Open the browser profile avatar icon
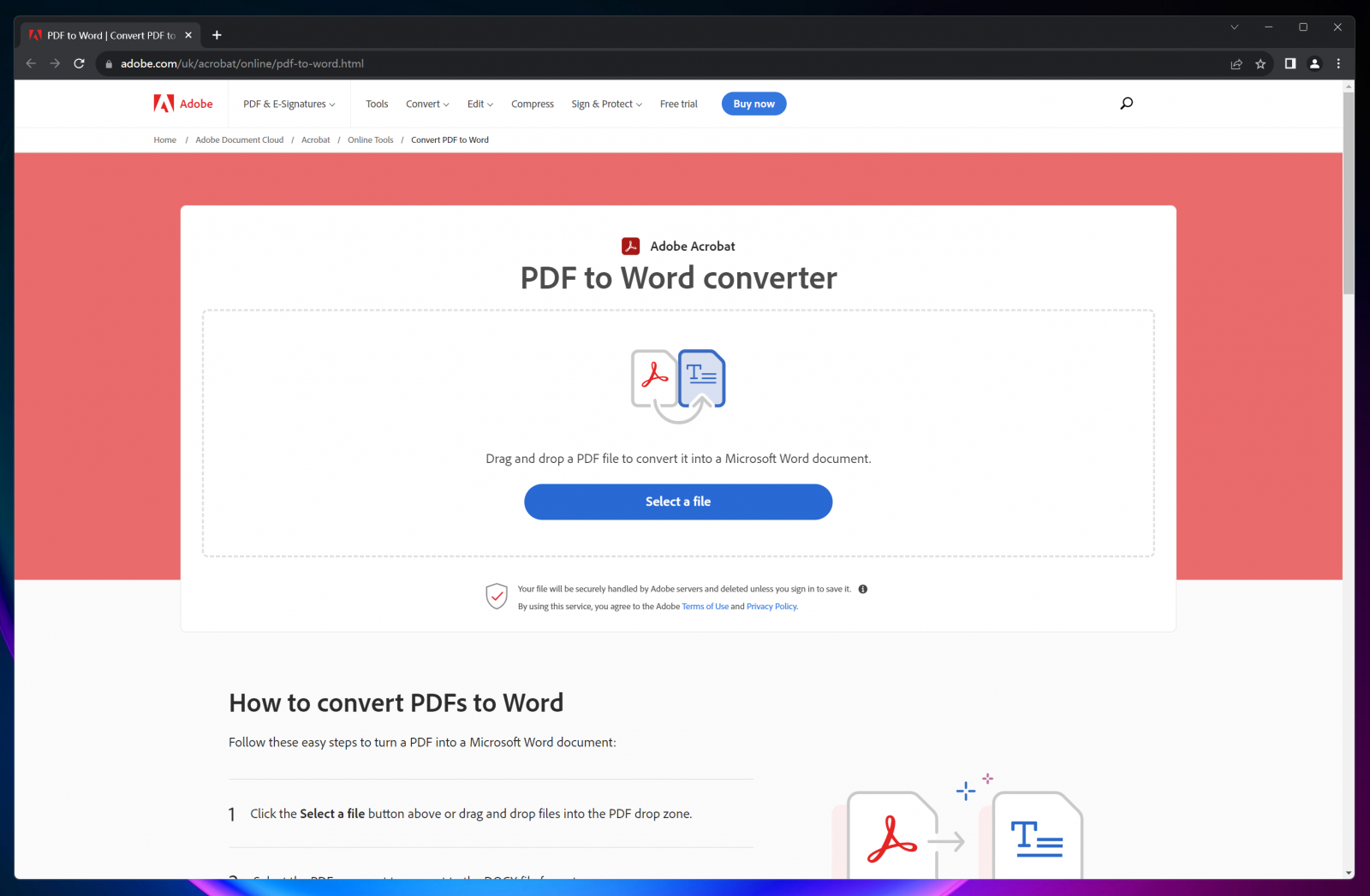 coord(1314,63)
